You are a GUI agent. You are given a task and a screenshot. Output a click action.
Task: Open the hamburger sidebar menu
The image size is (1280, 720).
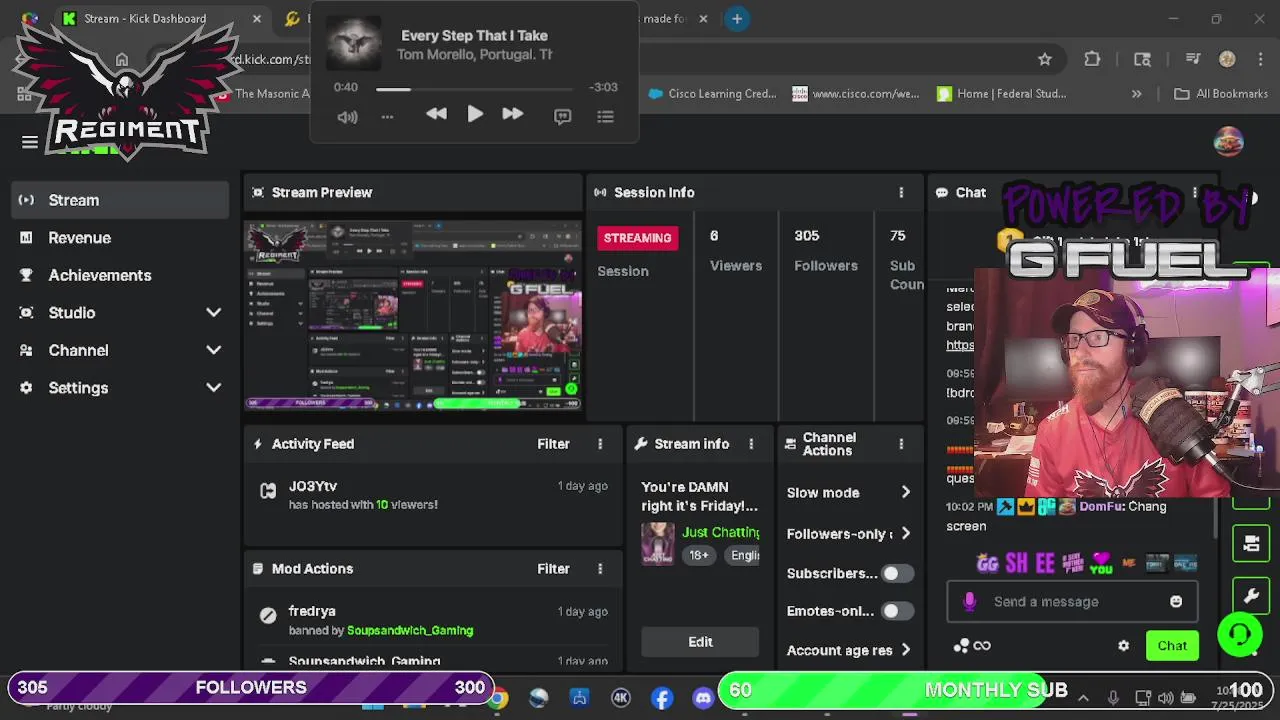[x=30, y=142]
